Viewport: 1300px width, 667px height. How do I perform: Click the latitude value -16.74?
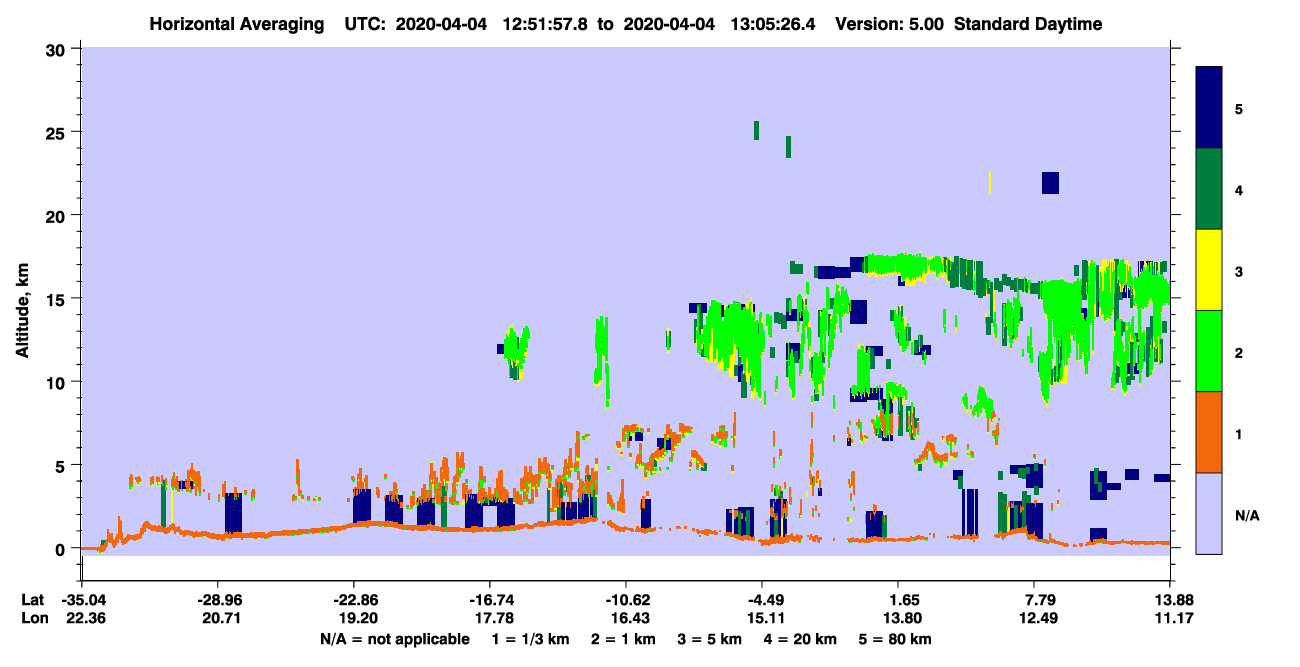pyautogui.click(x=490, y=600)
